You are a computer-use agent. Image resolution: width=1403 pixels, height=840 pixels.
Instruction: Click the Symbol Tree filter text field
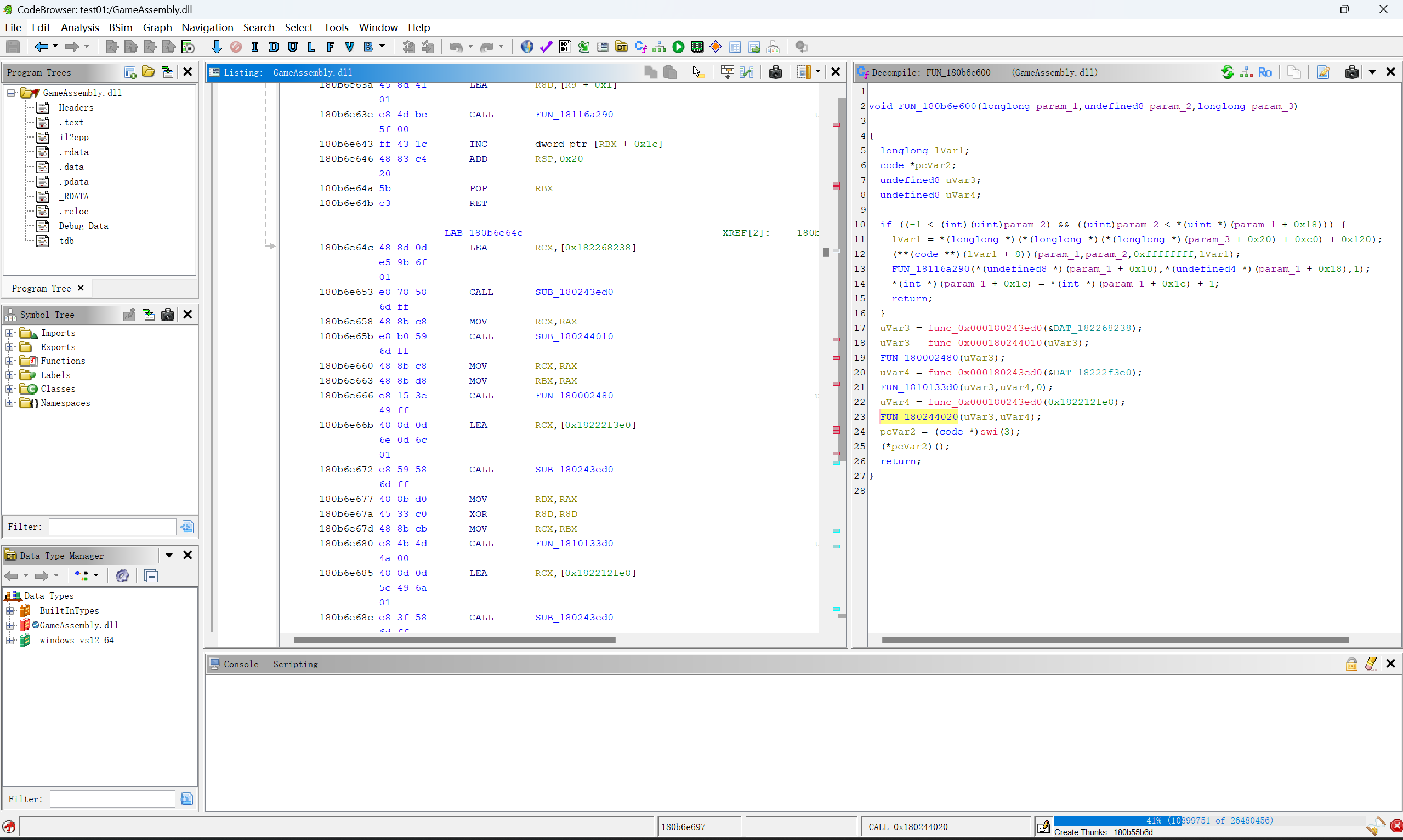click(112, 527)
